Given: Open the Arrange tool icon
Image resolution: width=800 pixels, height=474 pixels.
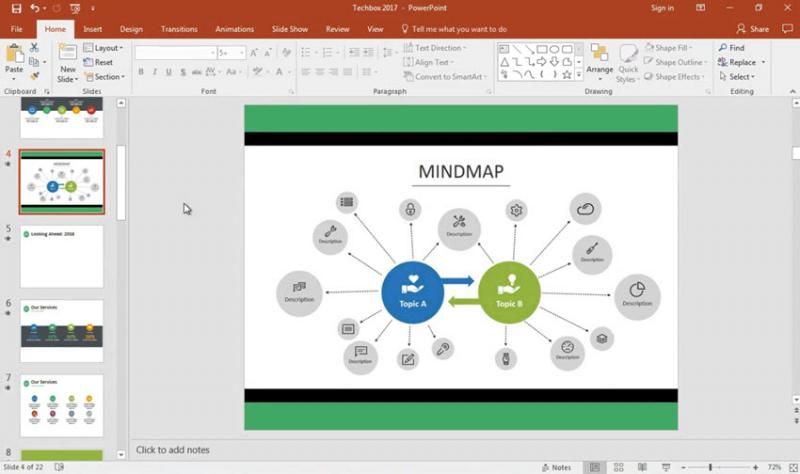Looking at the screenshot, I should click(x=599, y=53).
